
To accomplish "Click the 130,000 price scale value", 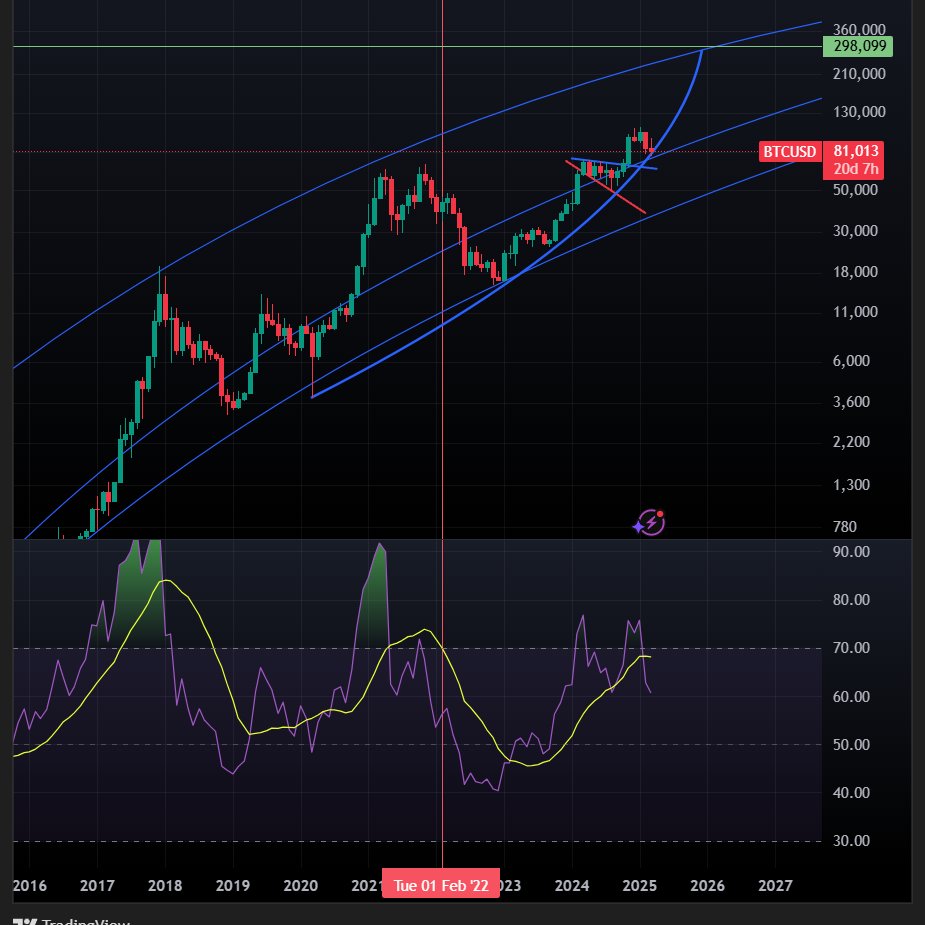I will coord(859,111).
